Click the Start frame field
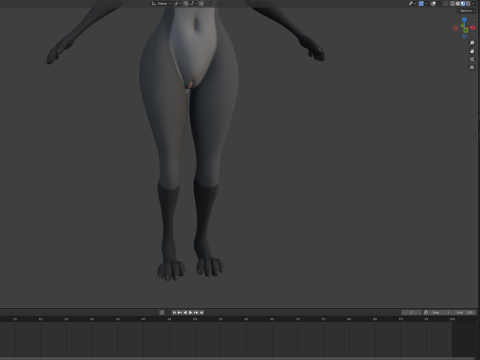 point(441,312)
